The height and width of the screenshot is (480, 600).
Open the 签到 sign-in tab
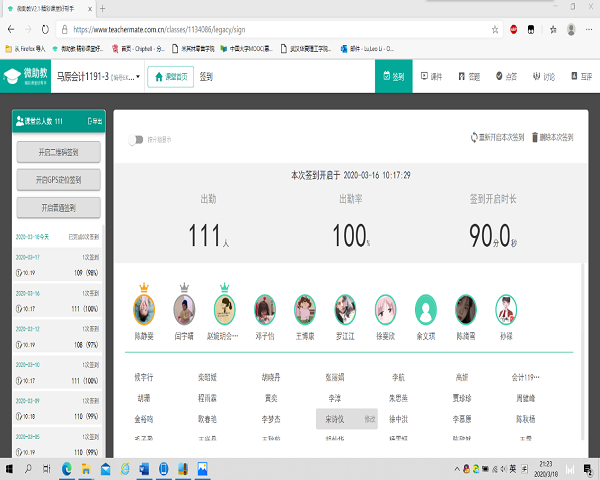click(x=393, y=76)
